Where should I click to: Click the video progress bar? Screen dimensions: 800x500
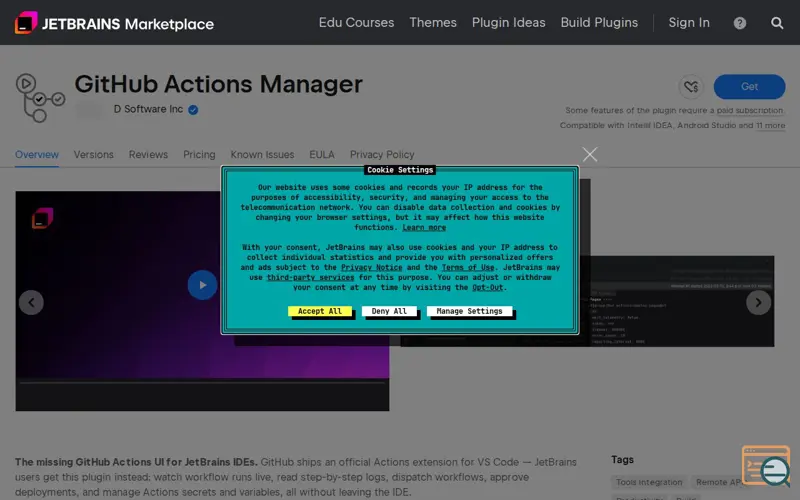tap(202, 382)
